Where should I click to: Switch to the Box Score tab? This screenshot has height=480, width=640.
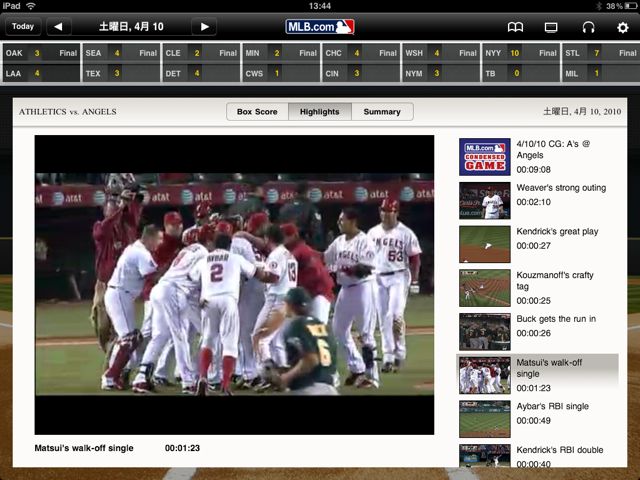257,111
